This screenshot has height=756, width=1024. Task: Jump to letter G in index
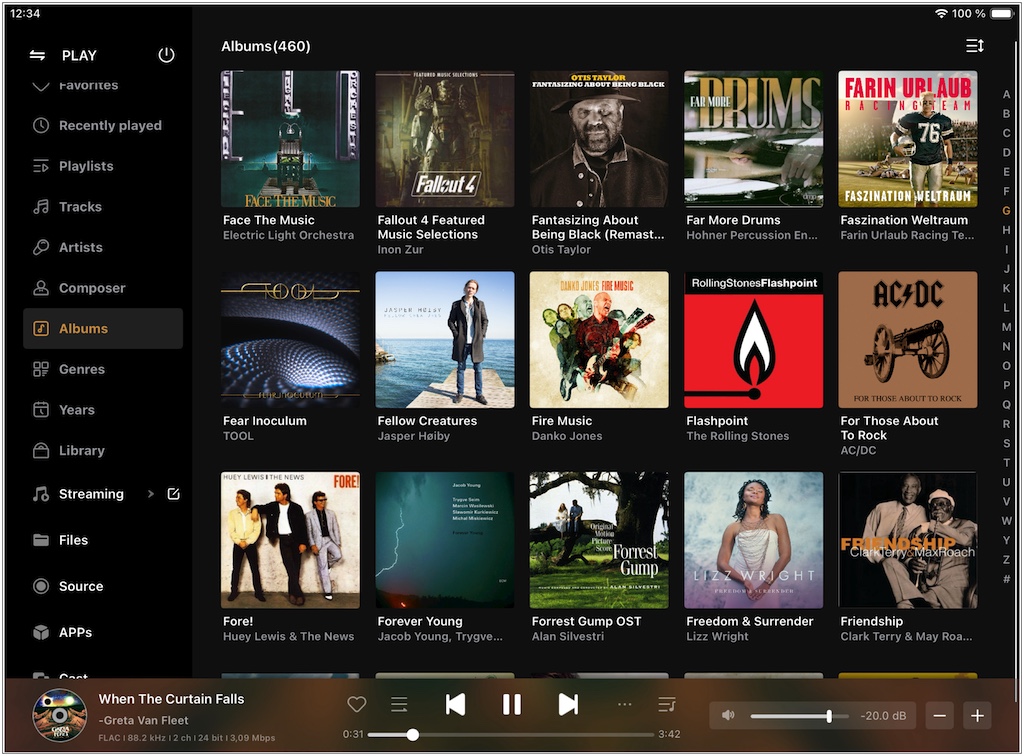tap(1006, 210)
